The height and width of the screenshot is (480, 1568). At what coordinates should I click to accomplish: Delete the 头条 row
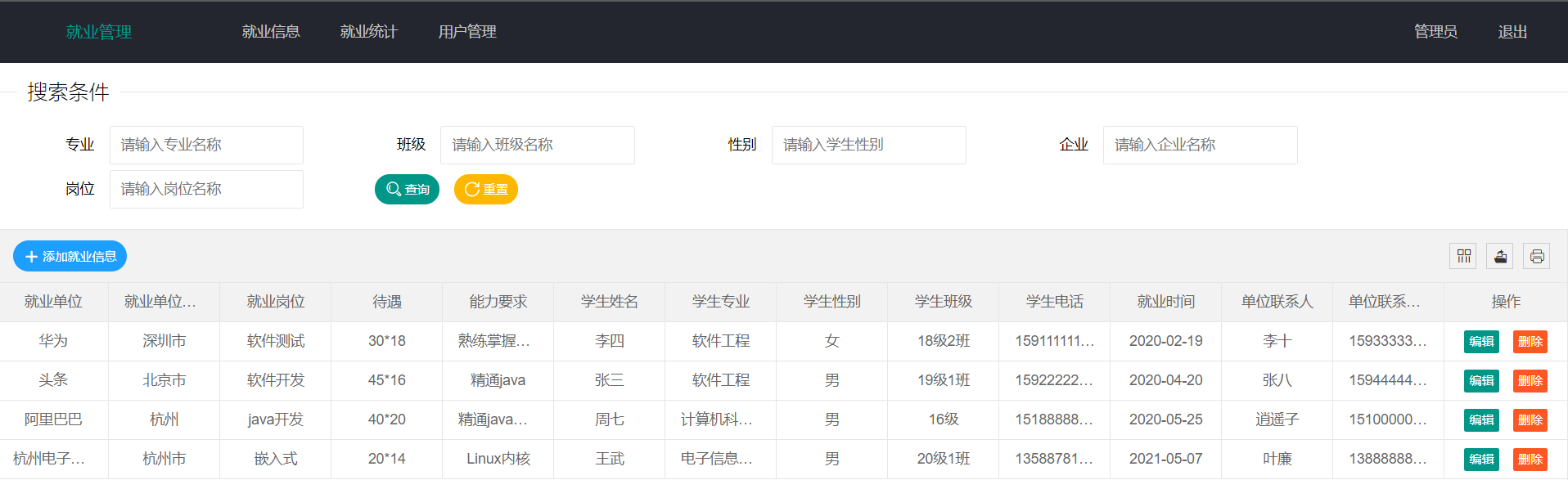tap(1530, 380)
